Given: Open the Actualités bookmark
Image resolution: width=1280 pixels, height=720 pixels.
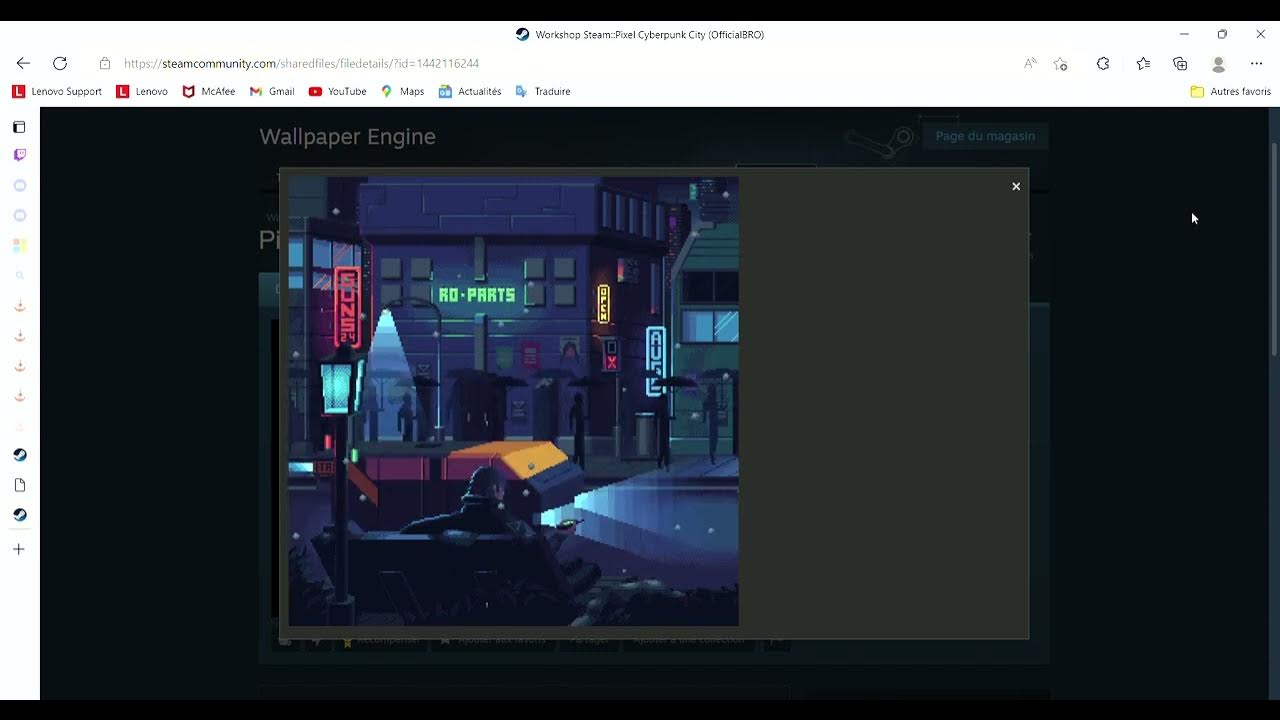Looking at the screenshot, I should point(470,91).
